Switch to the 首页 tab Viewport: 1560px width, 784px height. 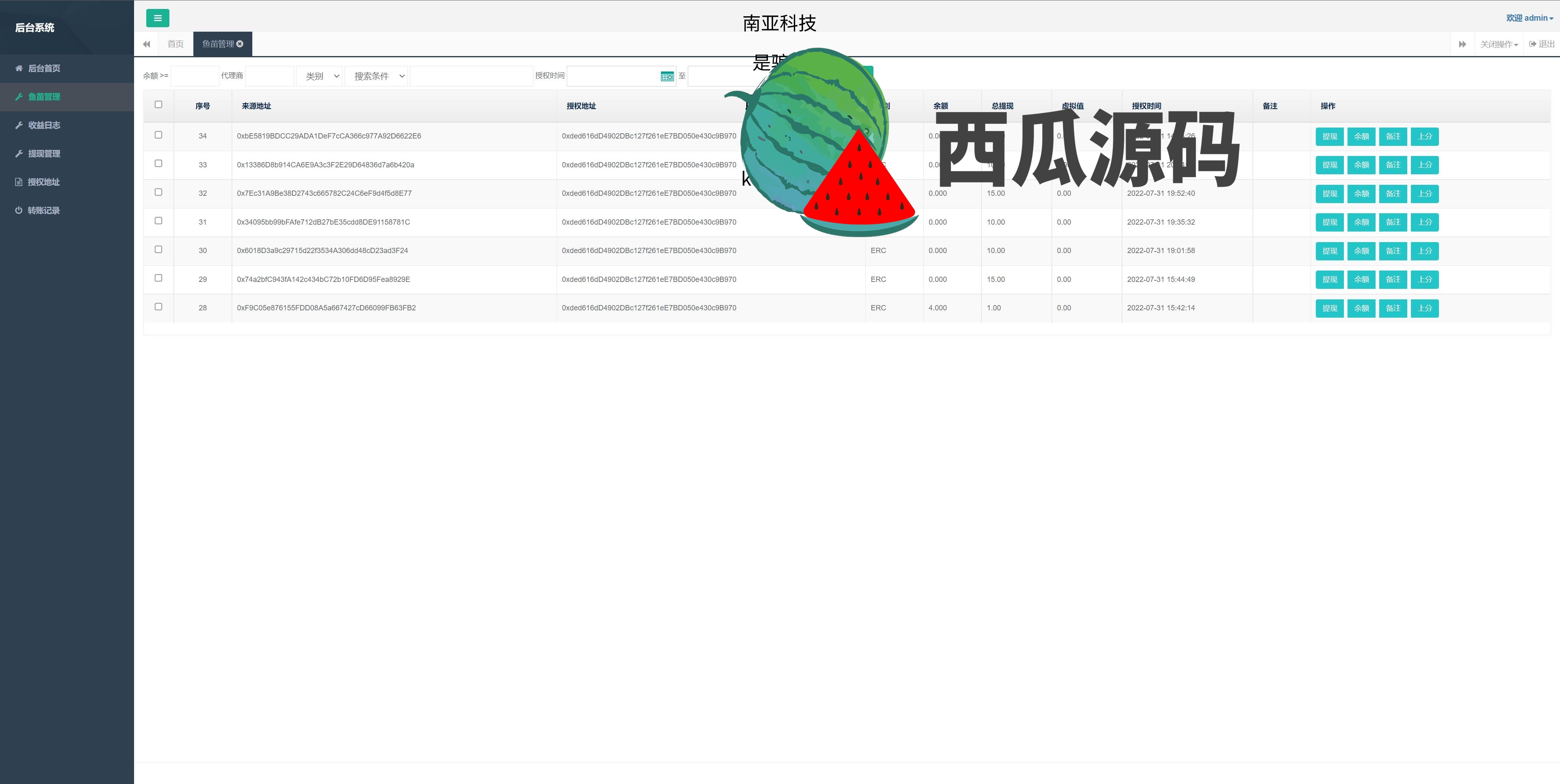point(175,43)
